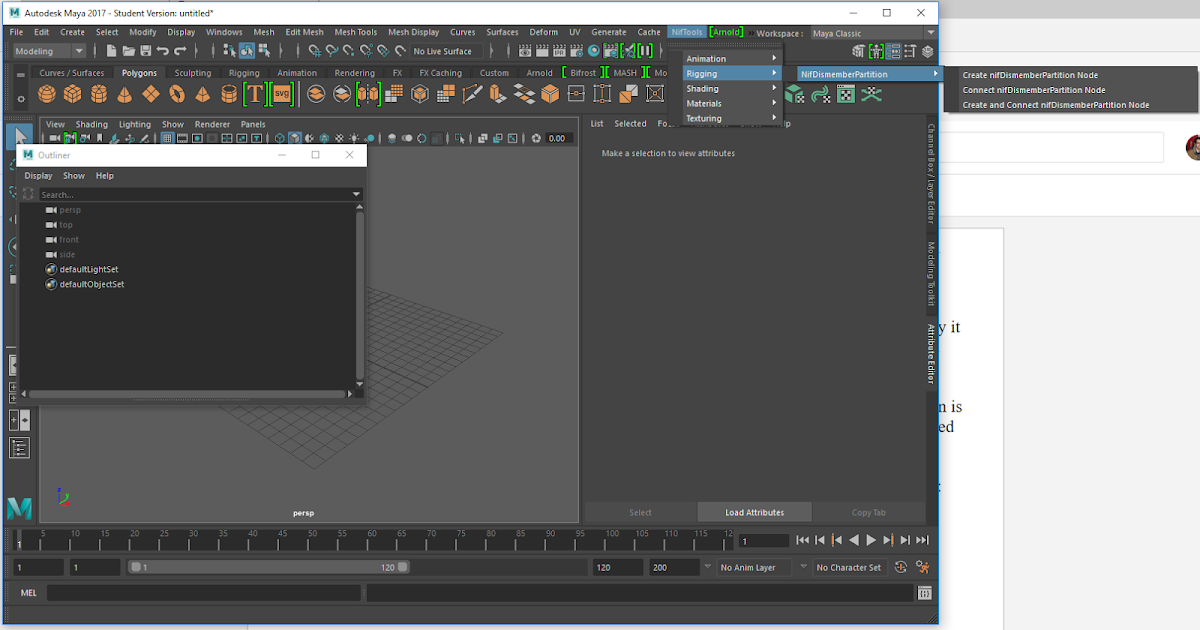Image resolution: width=1200 pixels, height=630 pixels.
Task: Toggle Select by hierarchy mode
Action: (229, 51)
